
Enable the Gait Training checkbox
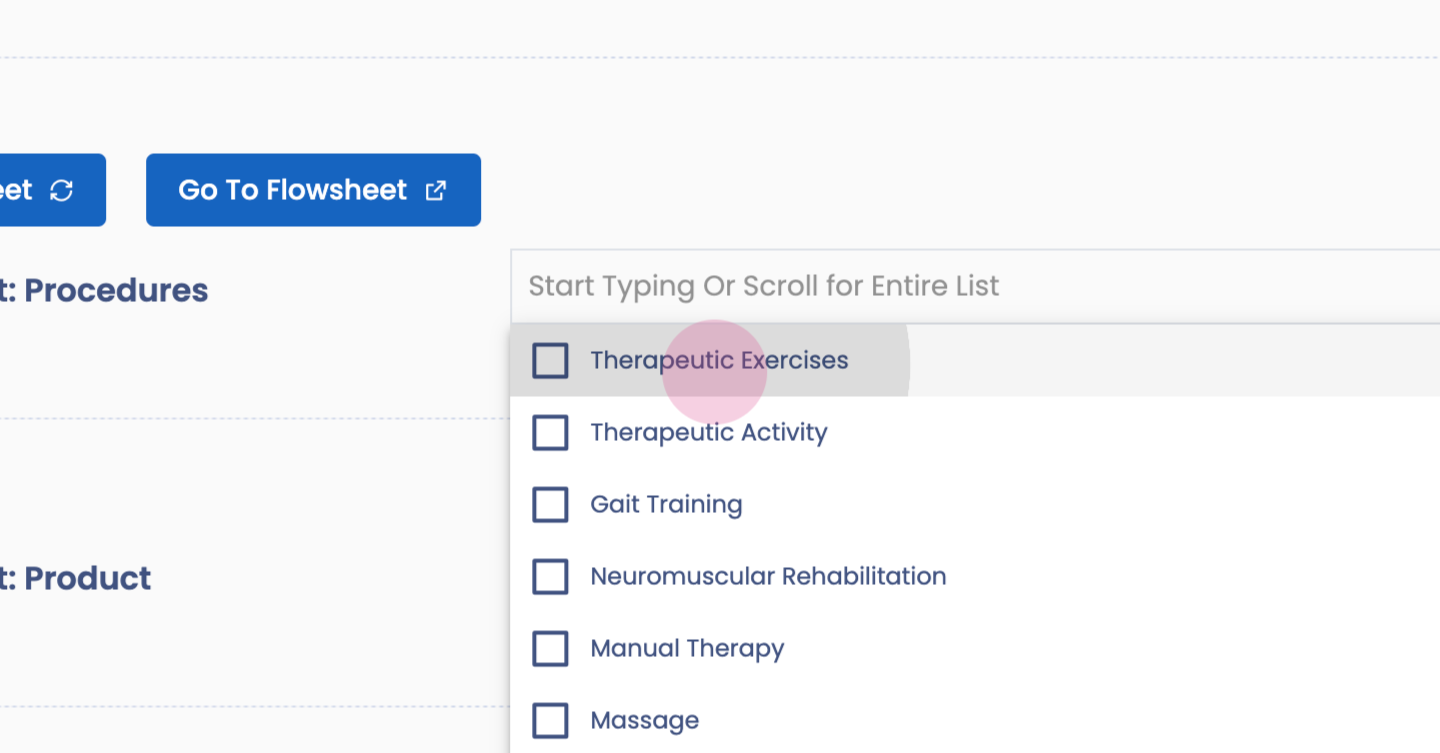(x=550, y=505)
